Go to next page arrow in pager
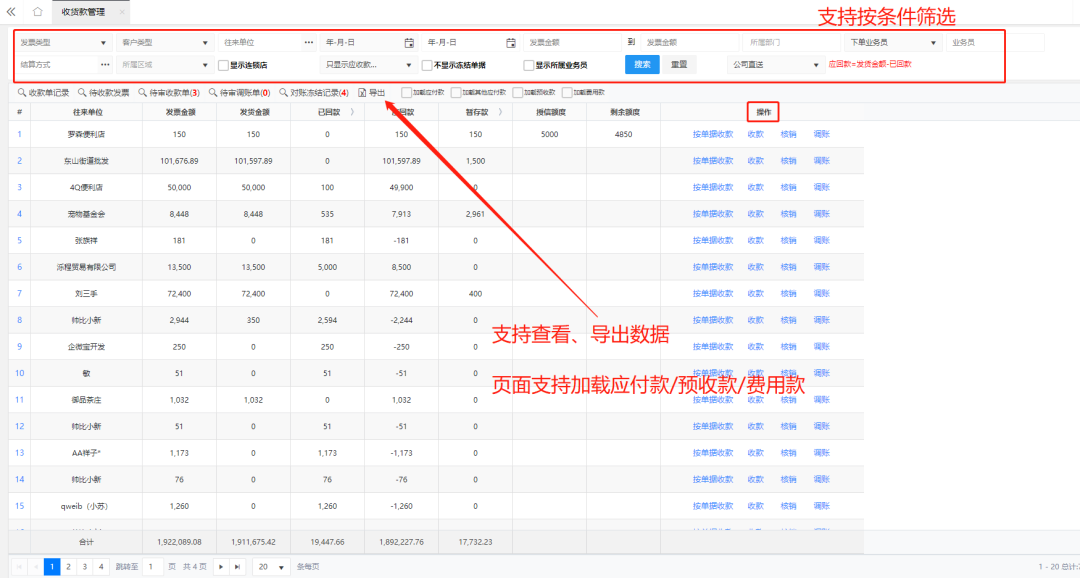The height and width of the screenshot is (578, 1080). coord(220,566)
